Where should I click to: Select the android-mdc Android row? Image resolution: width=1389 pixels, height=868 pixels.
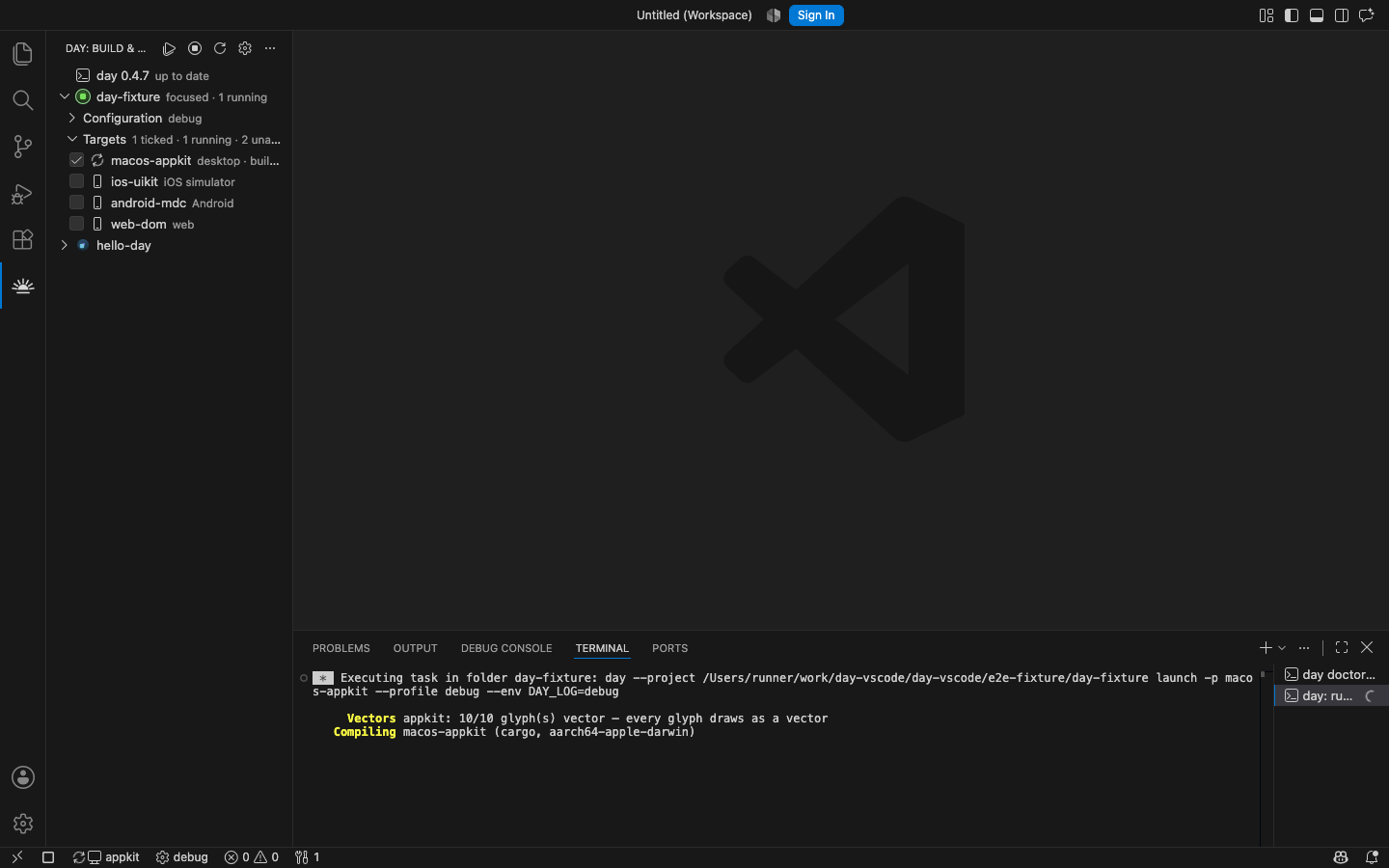pos(170,203)
